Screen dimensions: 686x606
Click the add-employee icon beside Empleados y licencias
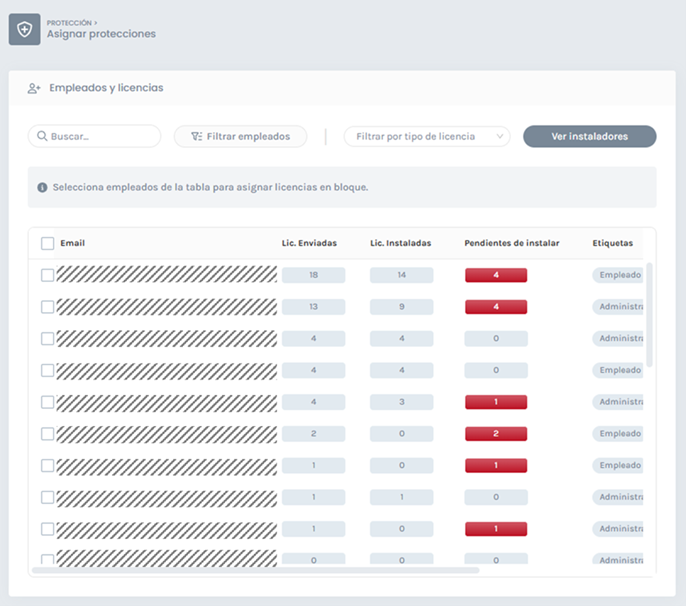click(34, 88)
